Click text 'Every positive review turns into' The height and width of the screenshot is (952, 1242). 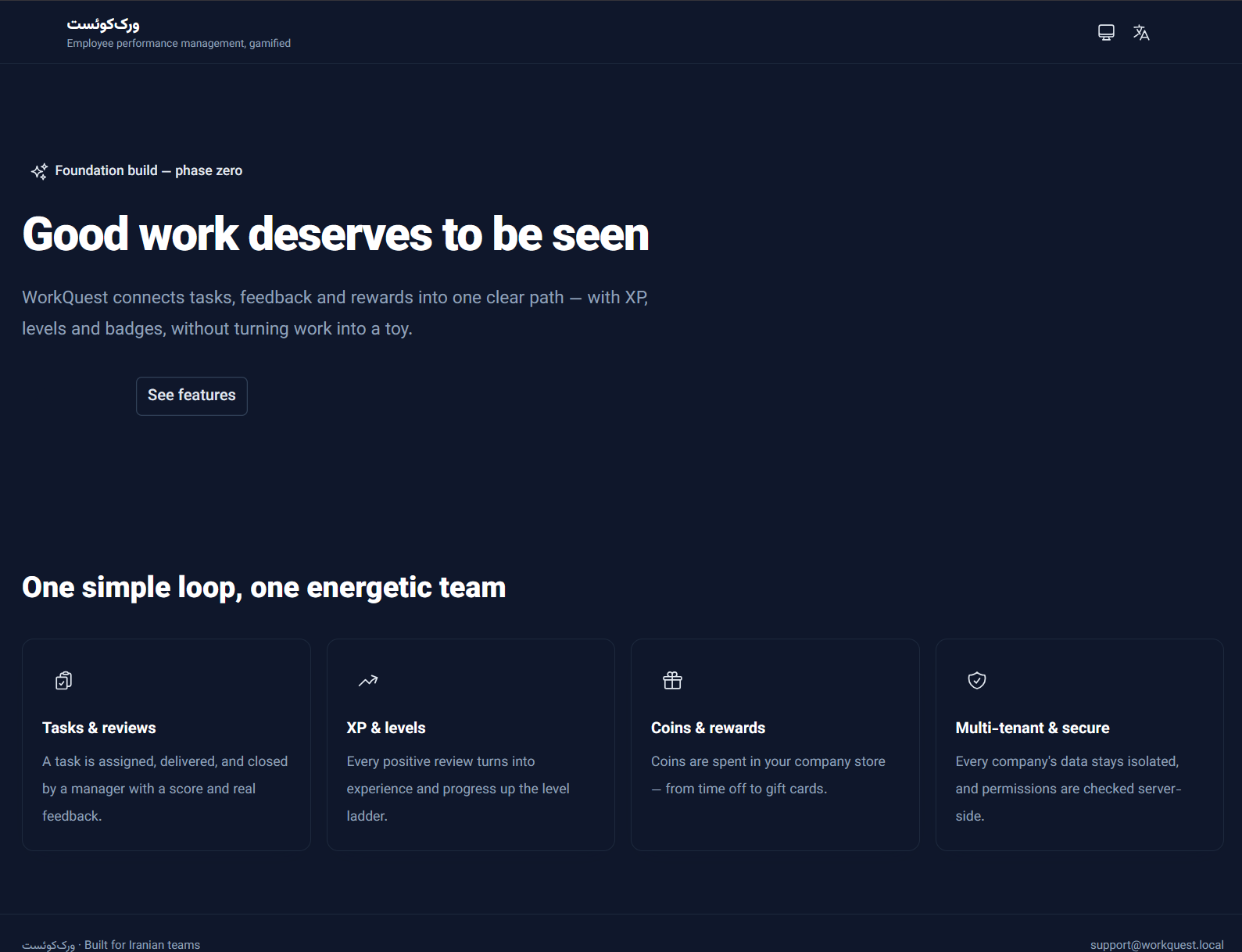pos(441,761)
